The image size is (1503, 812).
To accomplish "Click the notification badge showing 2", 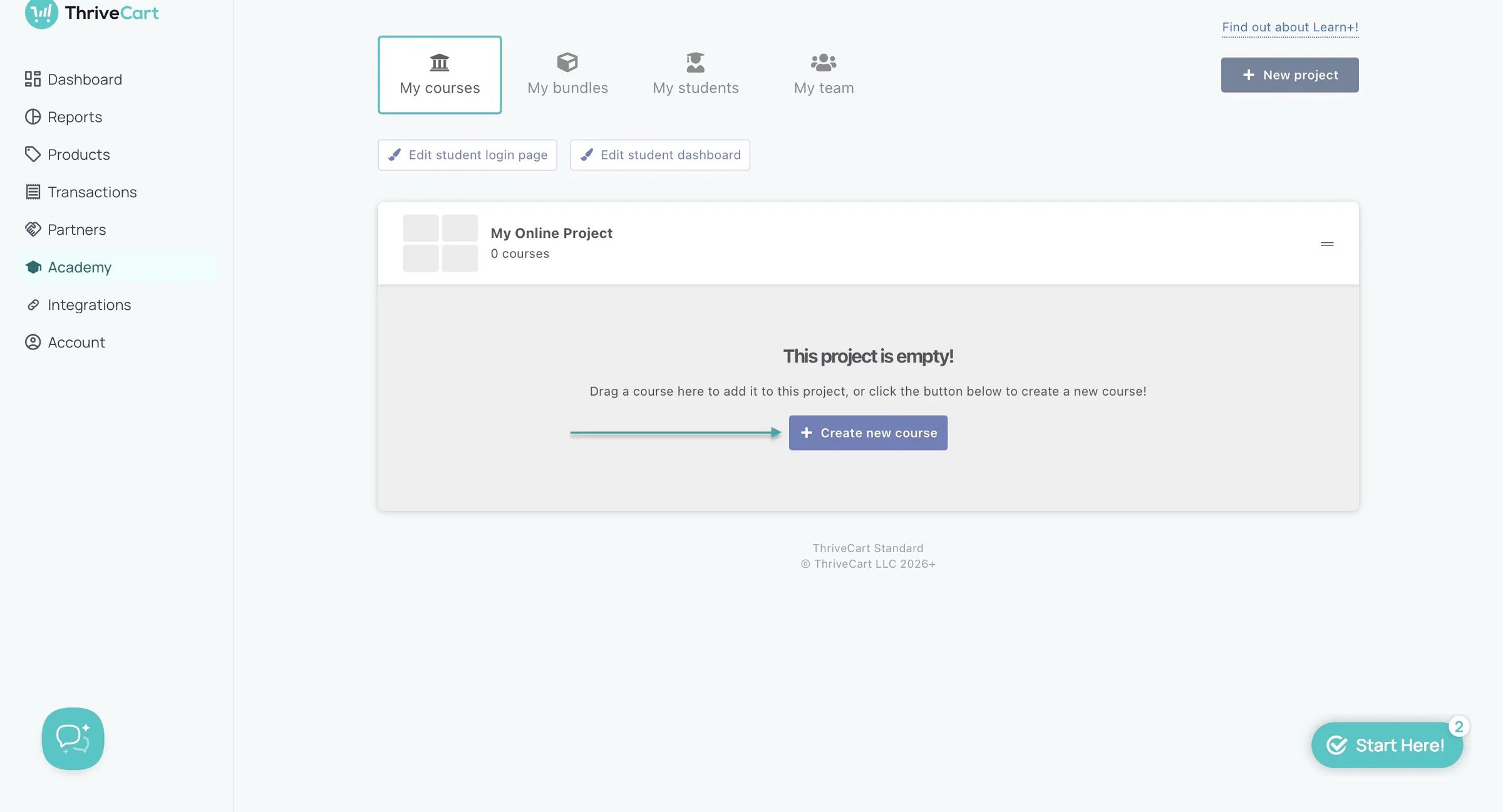I will pyautogui.click(x=1459, y=727).
